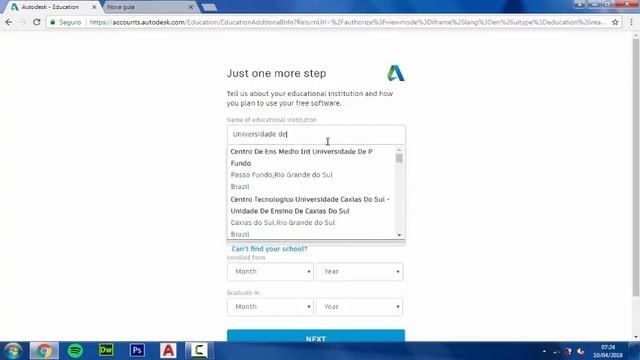Switch to Autodesk - Education tab
This screenshot has width=640, height=360.
50,7
